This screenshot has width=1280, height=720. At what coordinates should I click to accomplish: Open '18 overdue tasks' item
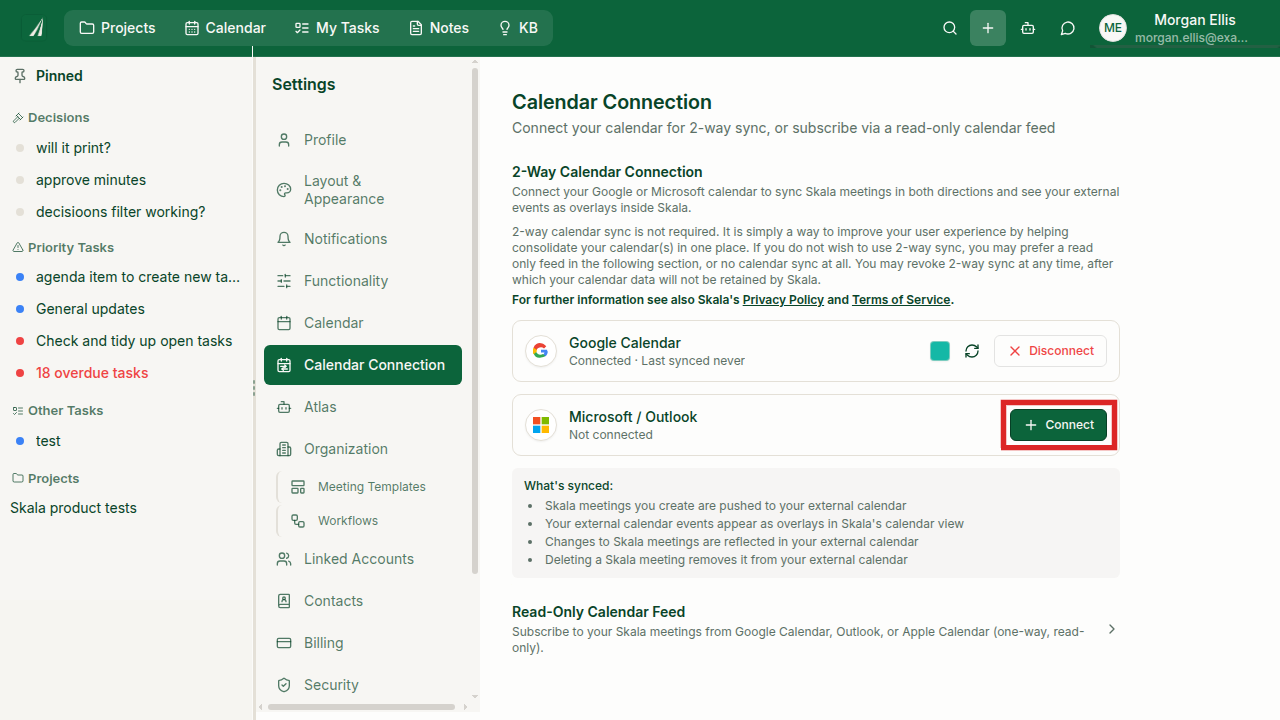point(92,373)
